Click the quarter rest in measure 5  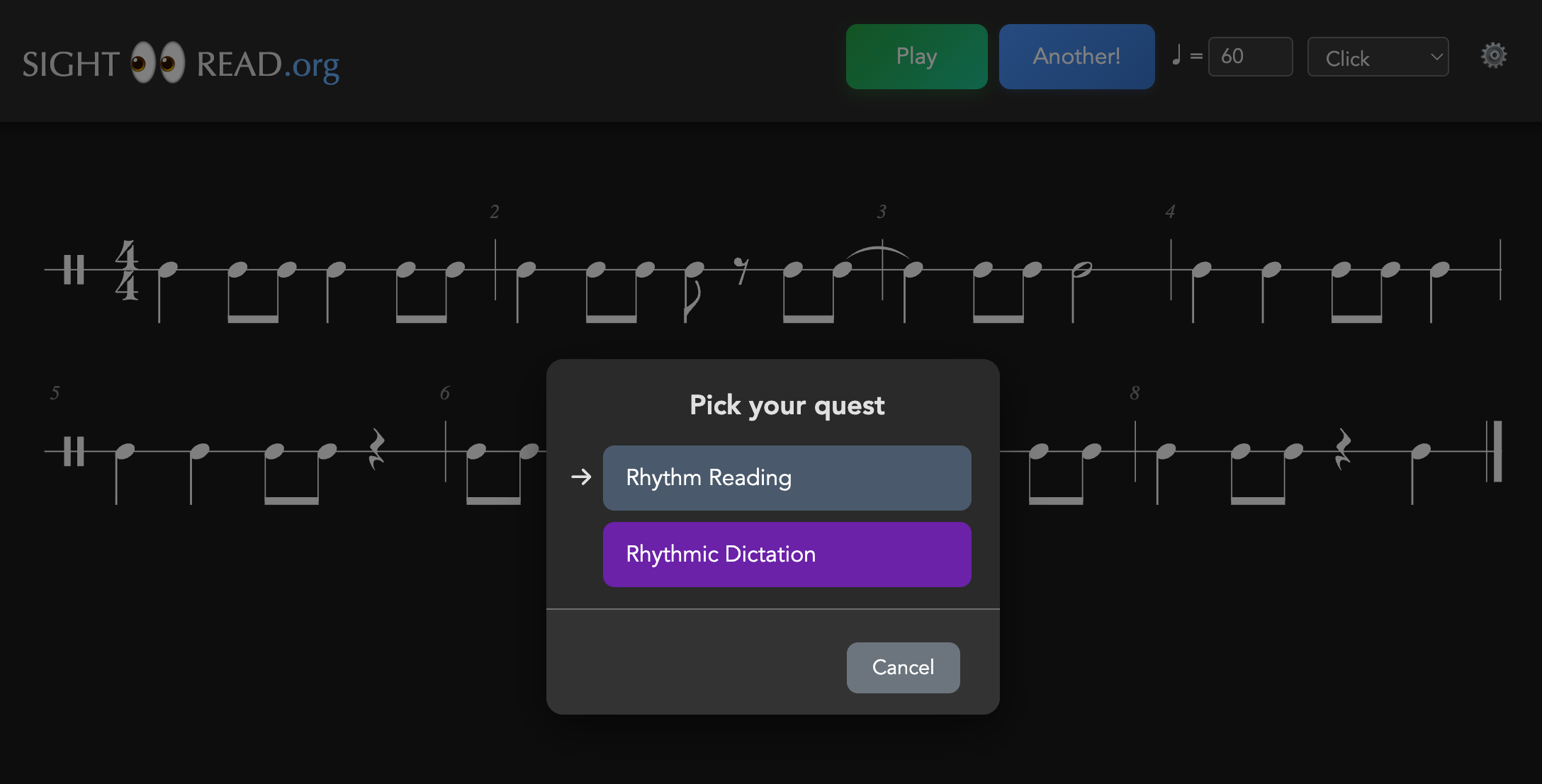[x=376, y=449]
